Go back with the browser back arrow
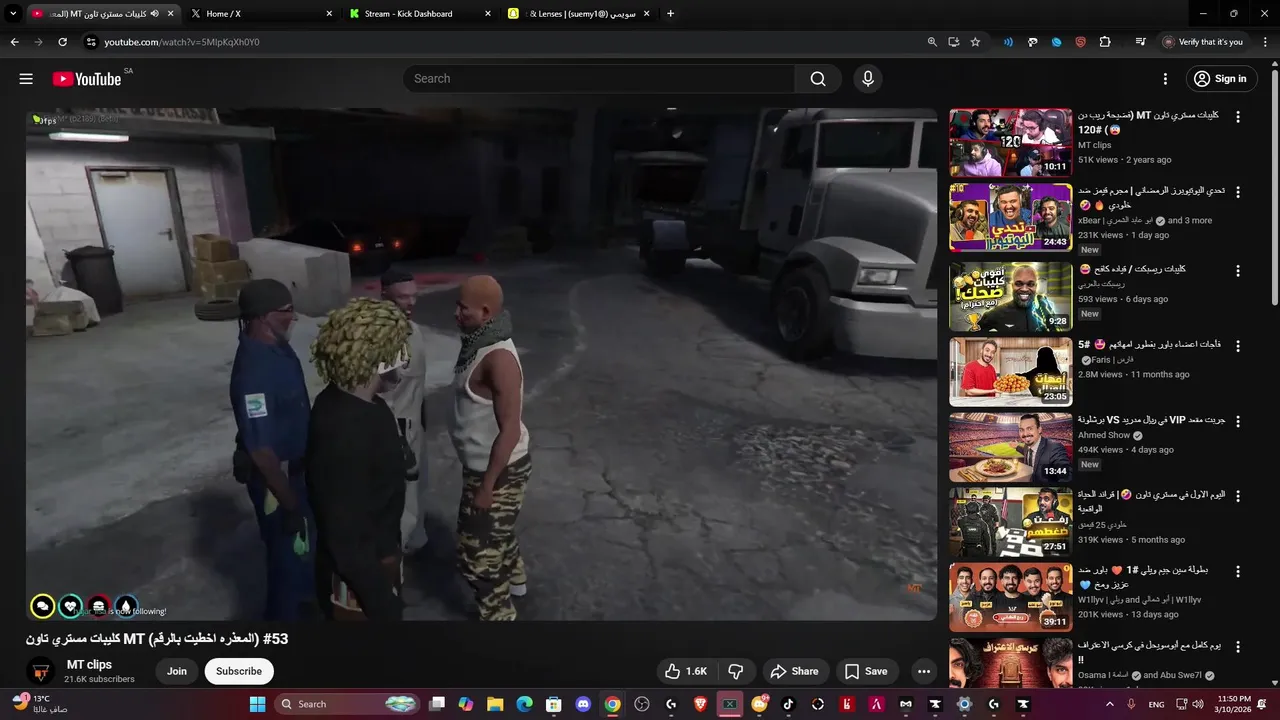 click(14, 42)
